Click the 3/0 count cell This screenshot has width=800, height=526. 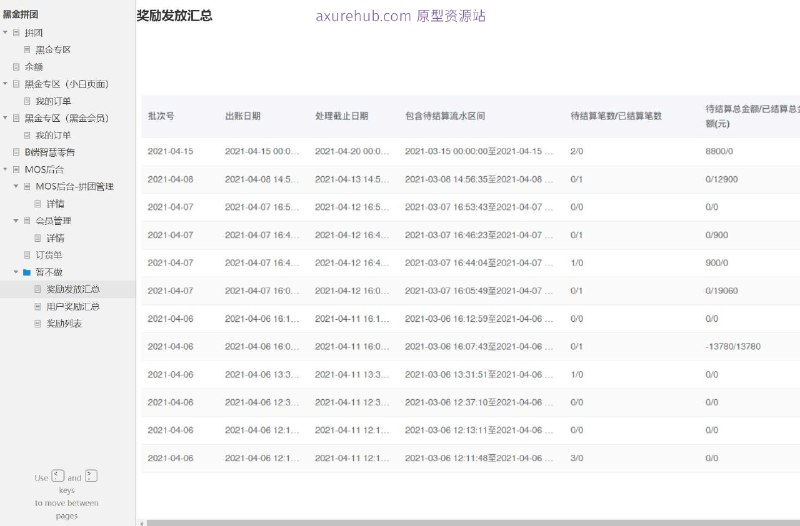tap(577, 458)
